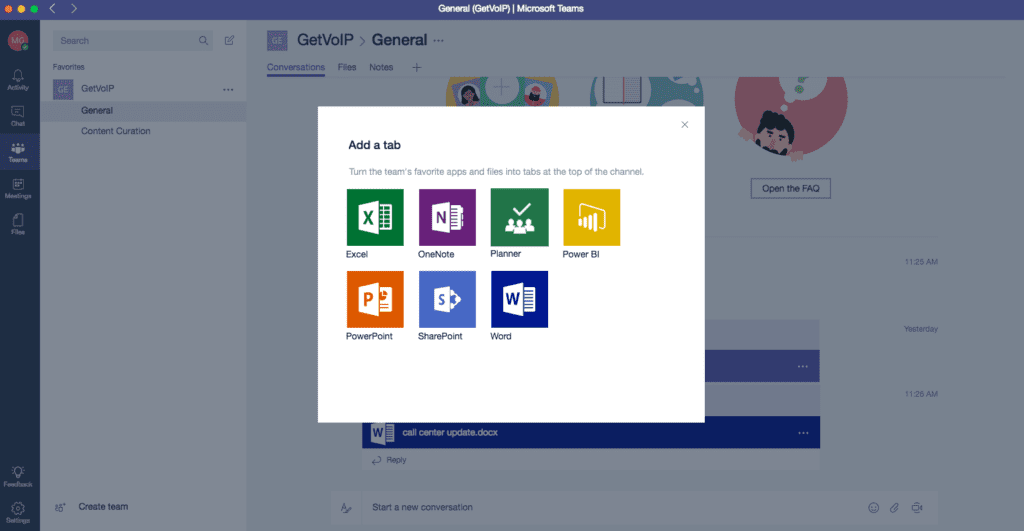
Task: Switch to the Files tab
Action: click(x=347, y=67)
